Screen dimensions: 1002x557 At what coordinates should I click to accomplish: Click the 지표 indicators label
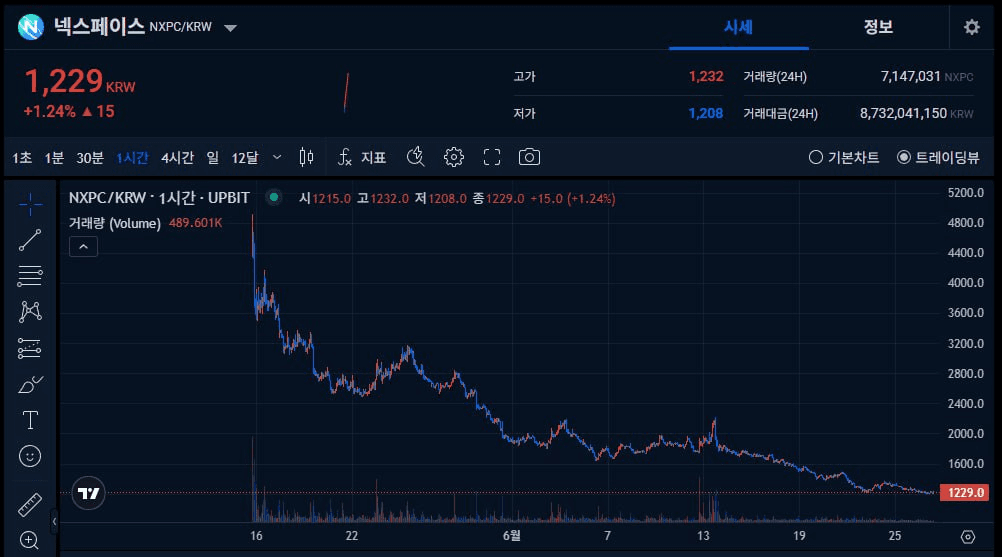374,158
